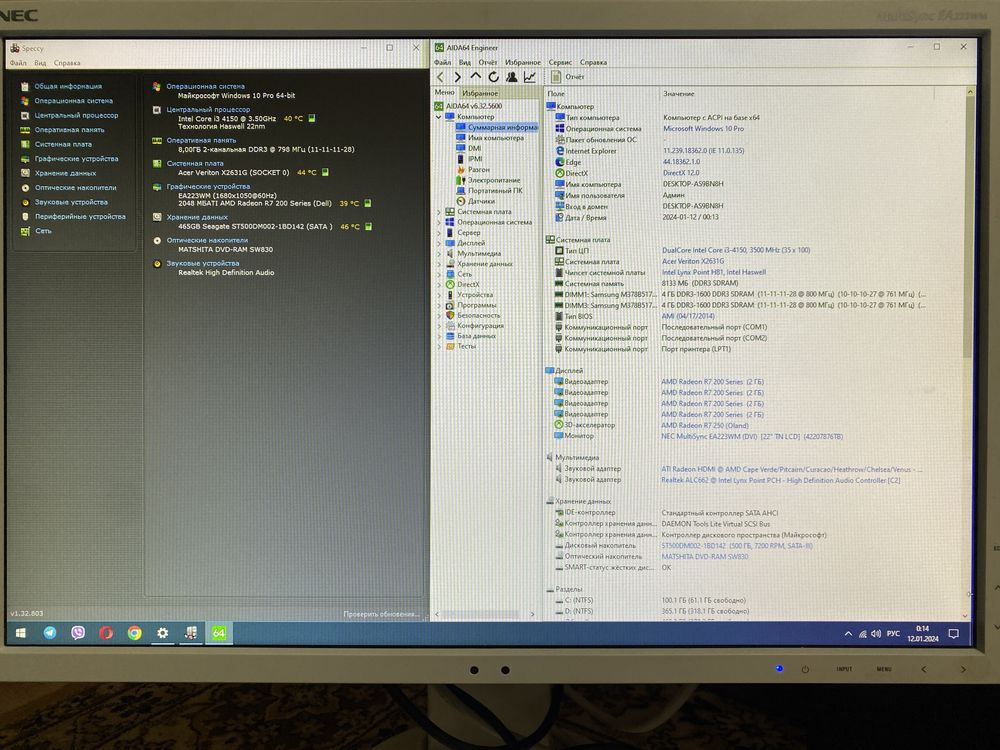Click Отчёт report button in AIDA64 toolbar
Image resolution: width=1000 pixels, height=750 pixels.
click(x=568, y=77)
